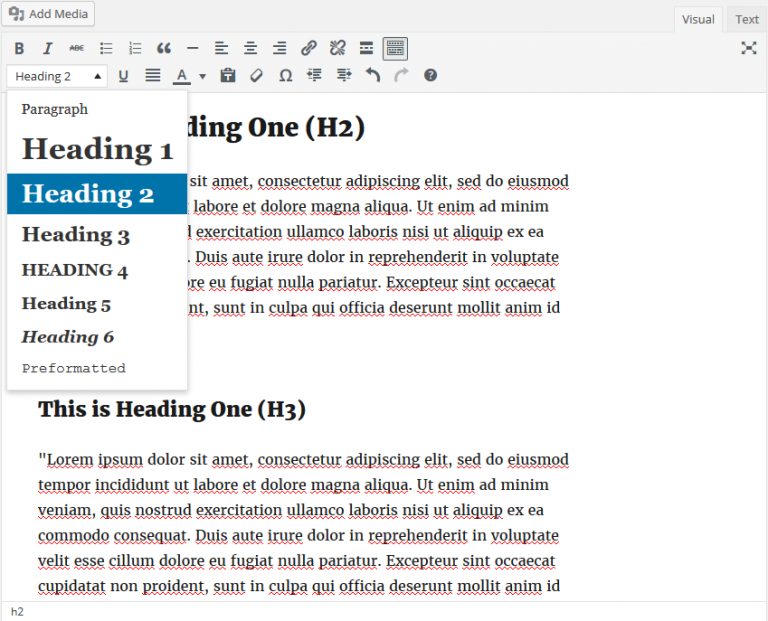Apply the text color swatch button
The image size is (768, 621).
click(181, 76)
